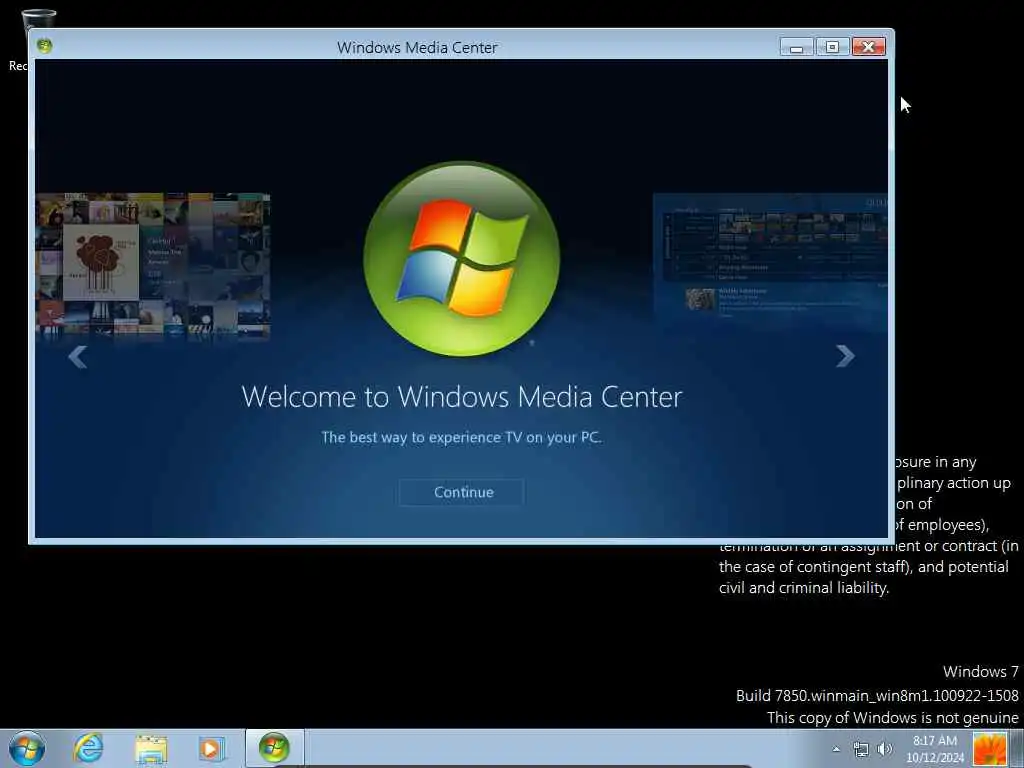
Task: Open the Start menu orb
Action: 27,748
